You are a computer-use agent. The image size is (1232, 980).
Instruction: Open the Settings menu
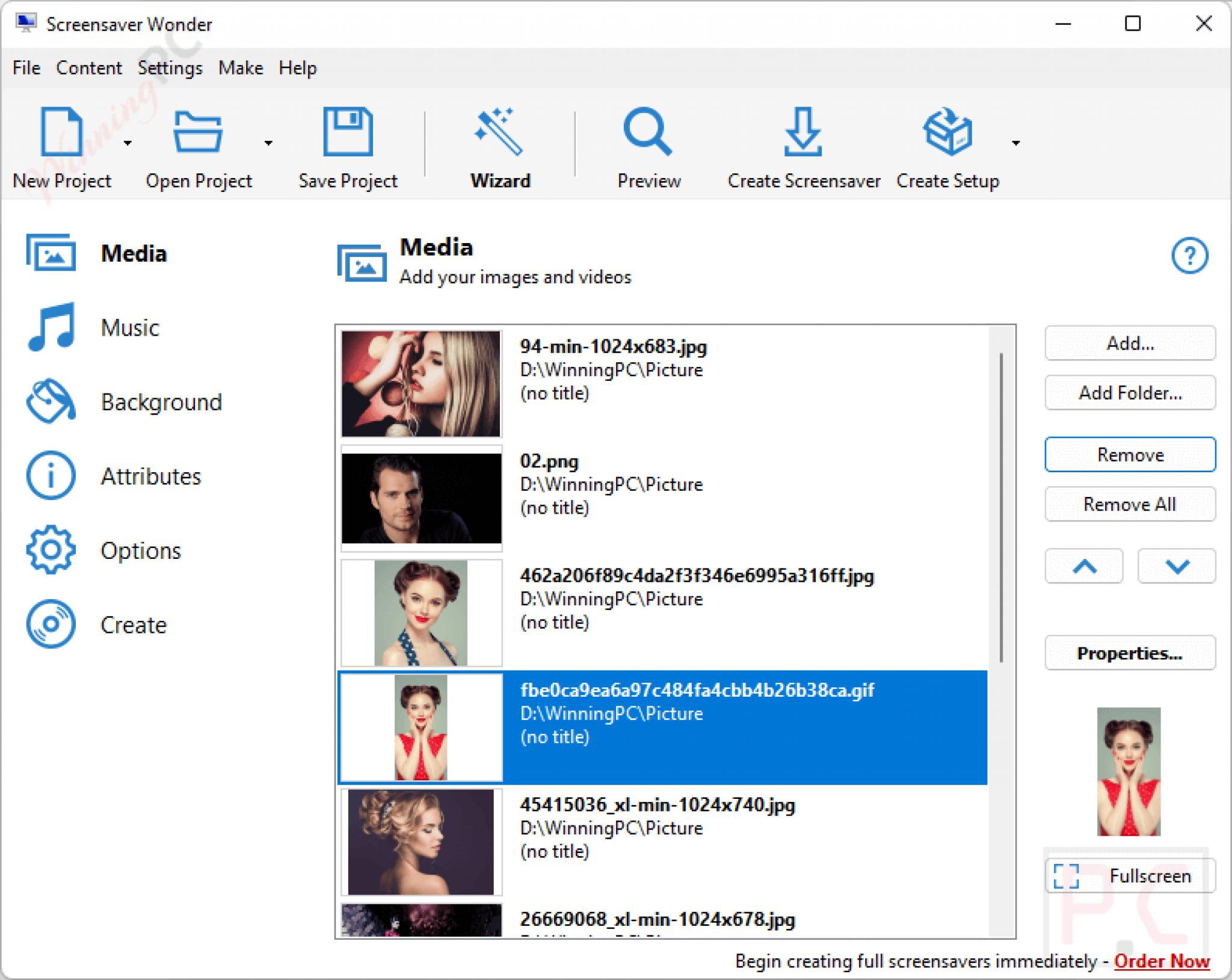(170, 68)
